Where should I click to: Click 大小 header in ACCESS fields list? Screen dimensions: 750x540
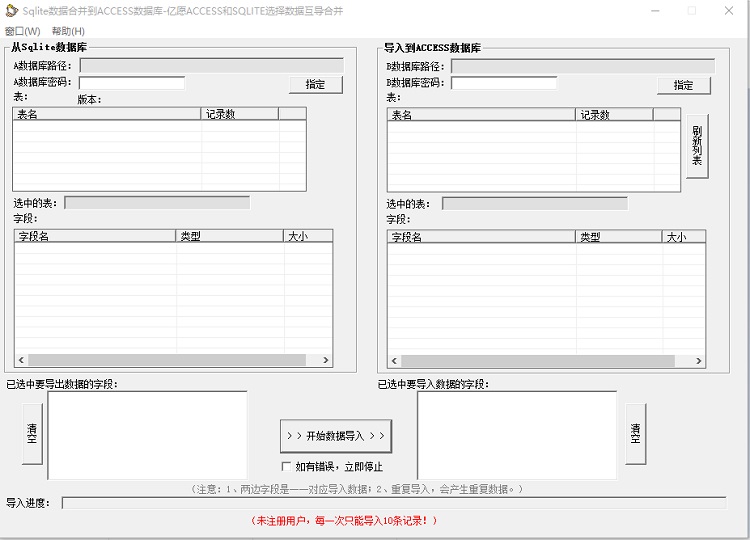[684, 237]
